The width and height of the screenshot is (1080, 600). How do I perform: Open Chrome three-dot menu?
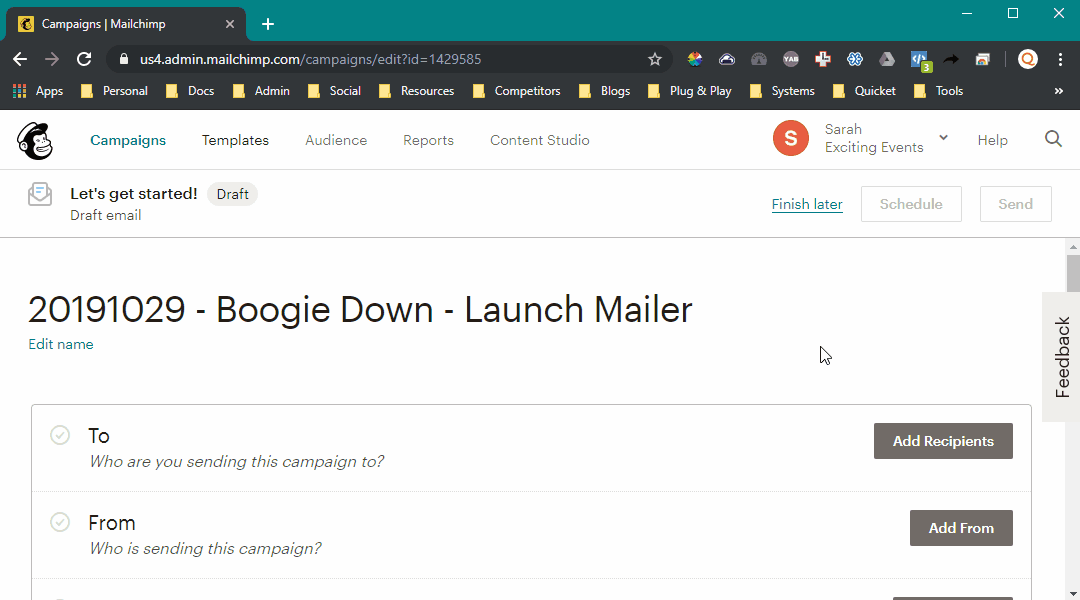pyautogui.click(x=1060, y=59)
